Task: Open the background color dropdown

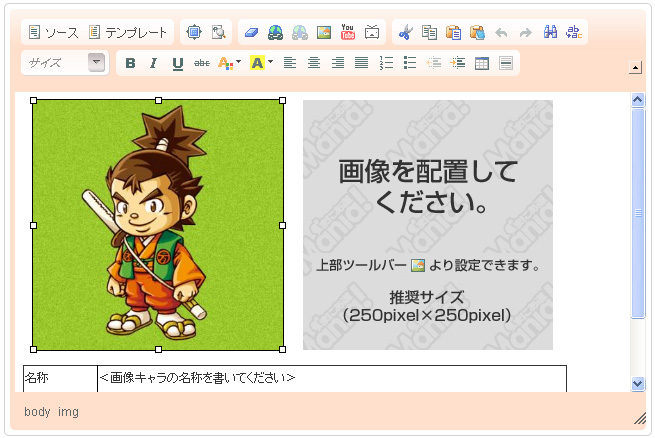Action: [270, 64]
